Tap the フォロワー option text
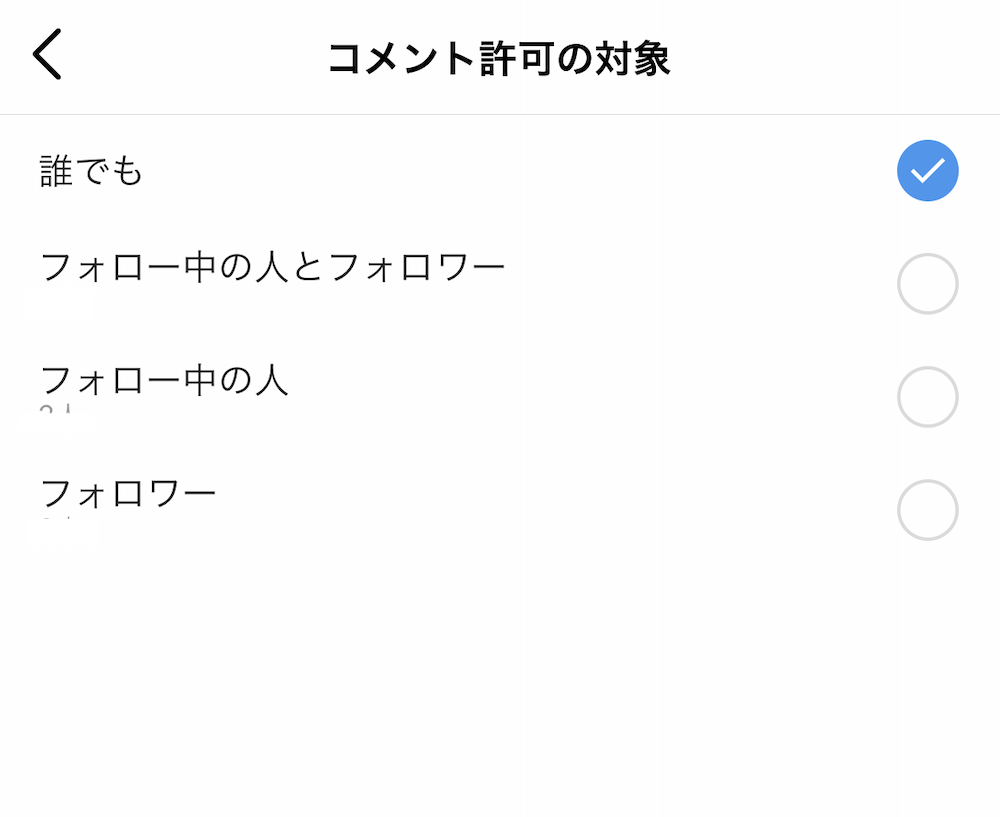 (x=128, y=494)
